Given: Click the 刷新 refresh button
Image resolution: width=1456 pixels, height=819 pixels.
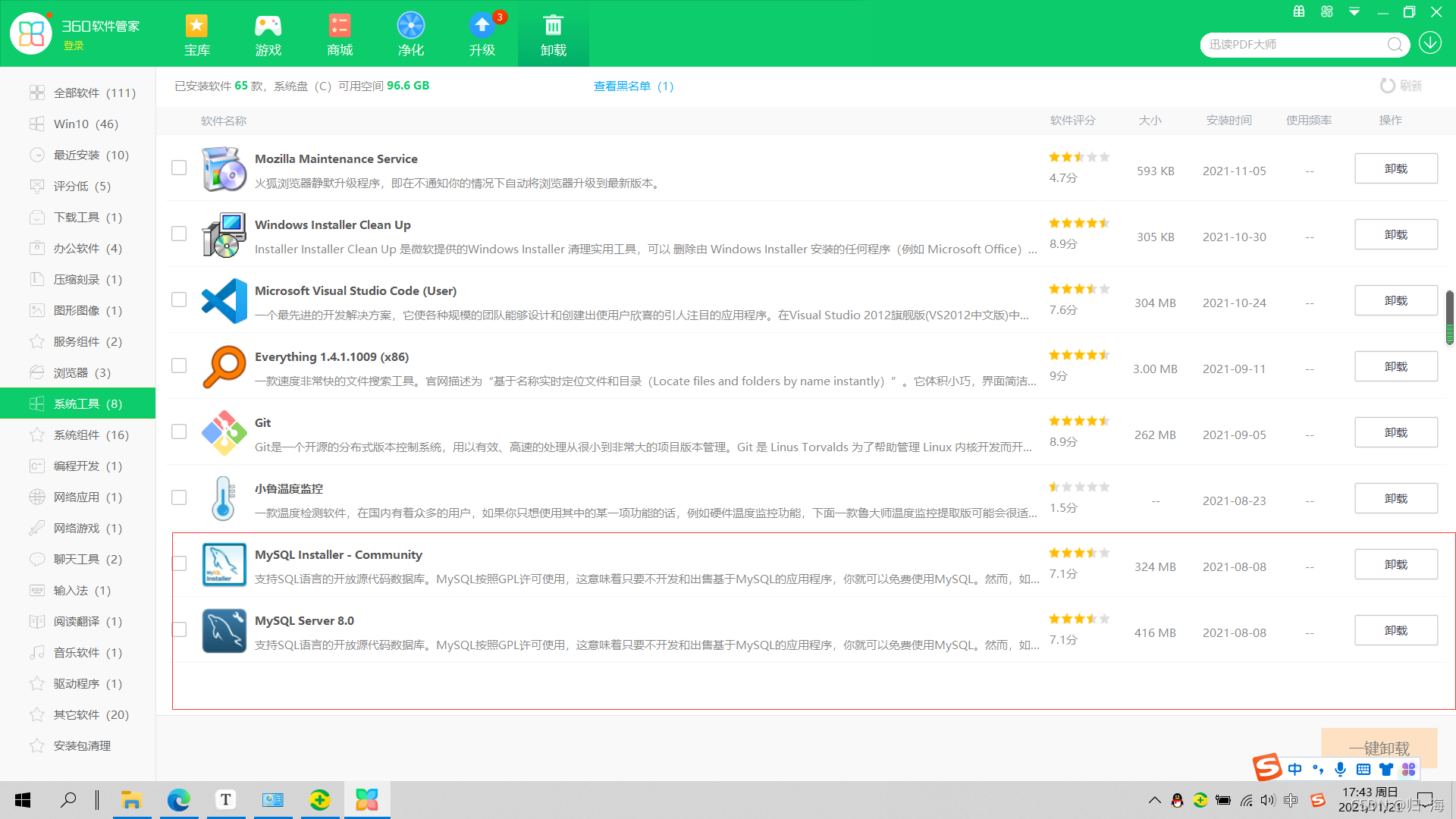Looking at the screenshot, I should [x=1401, y=86].
